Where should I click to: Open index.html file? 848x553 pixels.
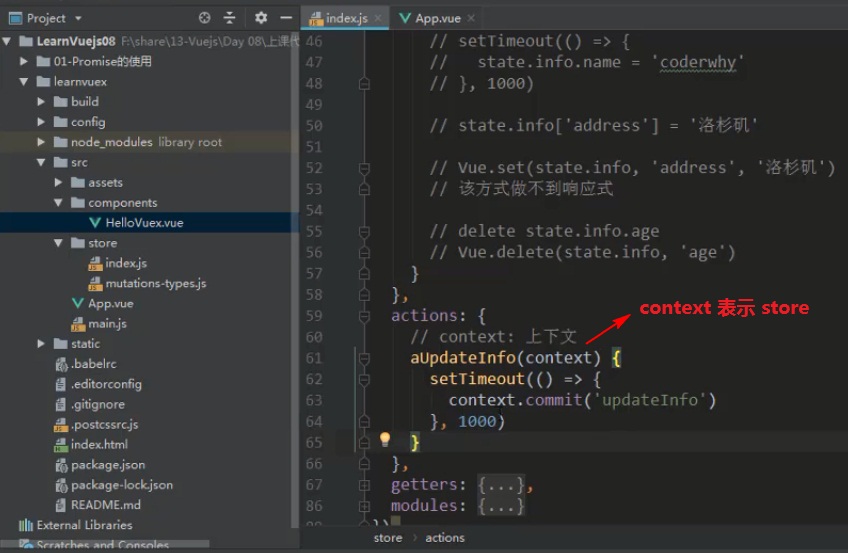coord(99,445)
